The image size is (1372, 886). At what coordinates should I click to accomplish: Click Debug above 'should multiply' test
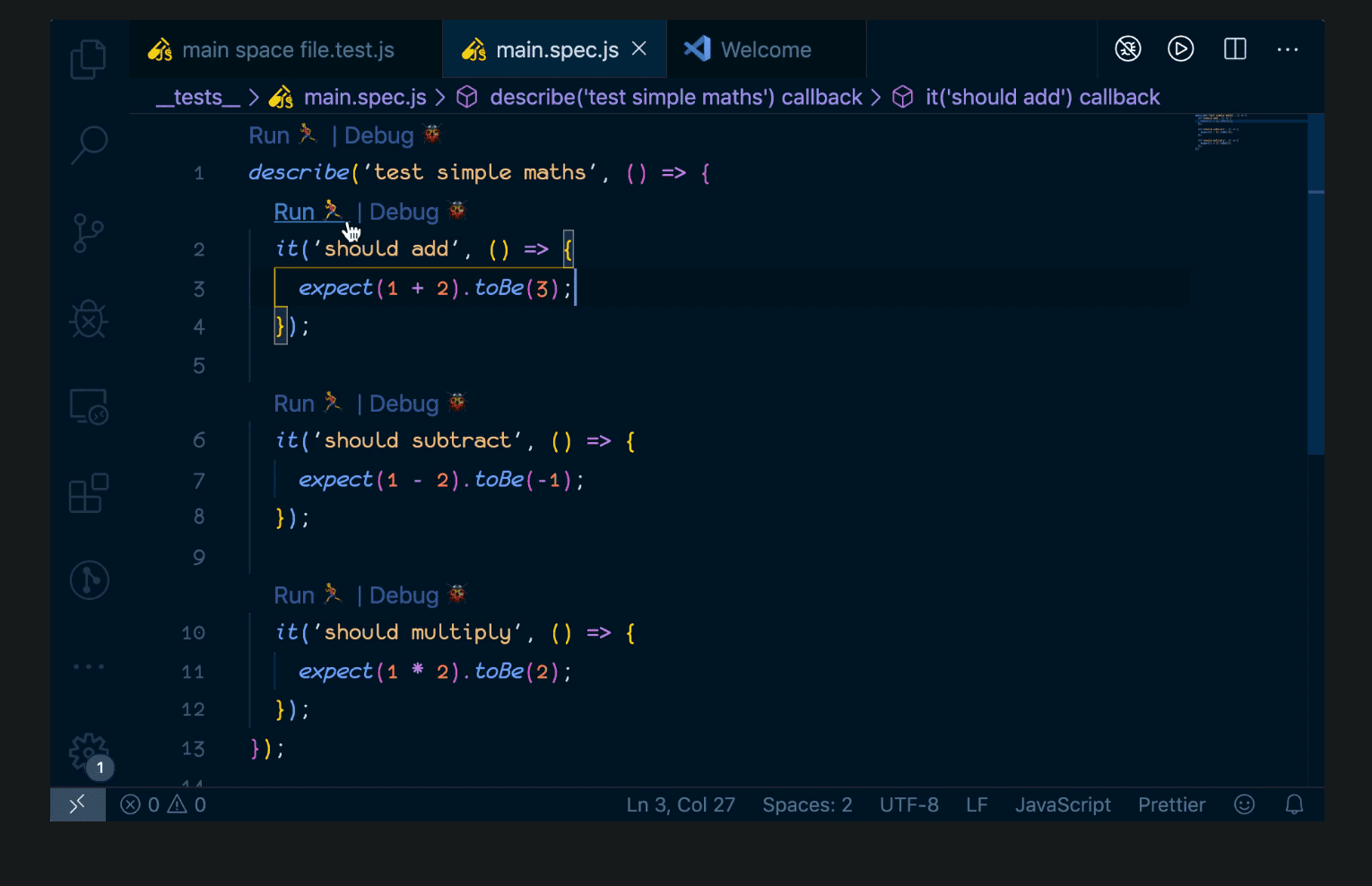click(404, 595)
